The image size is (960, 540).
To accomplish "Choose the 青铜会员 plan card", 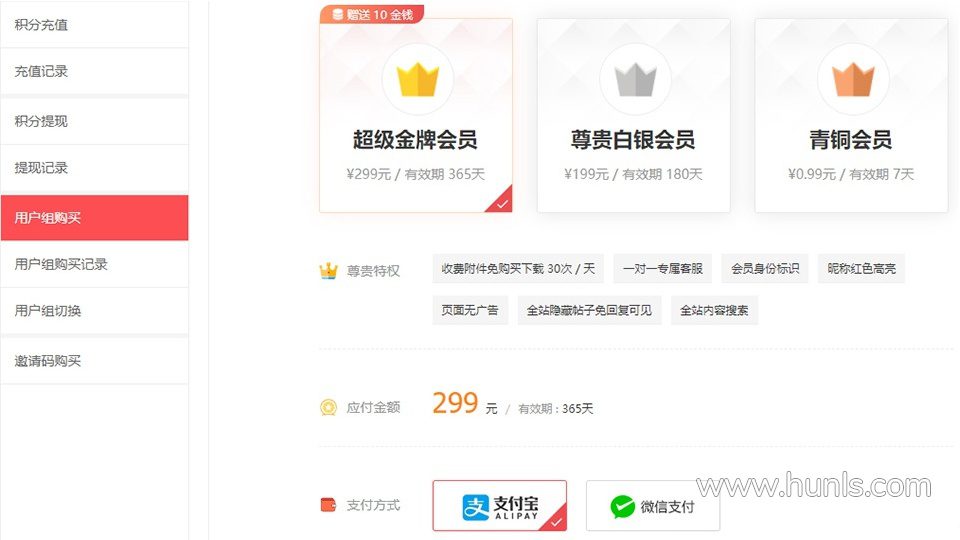I will pyautogui.click(x=852, y=116).
